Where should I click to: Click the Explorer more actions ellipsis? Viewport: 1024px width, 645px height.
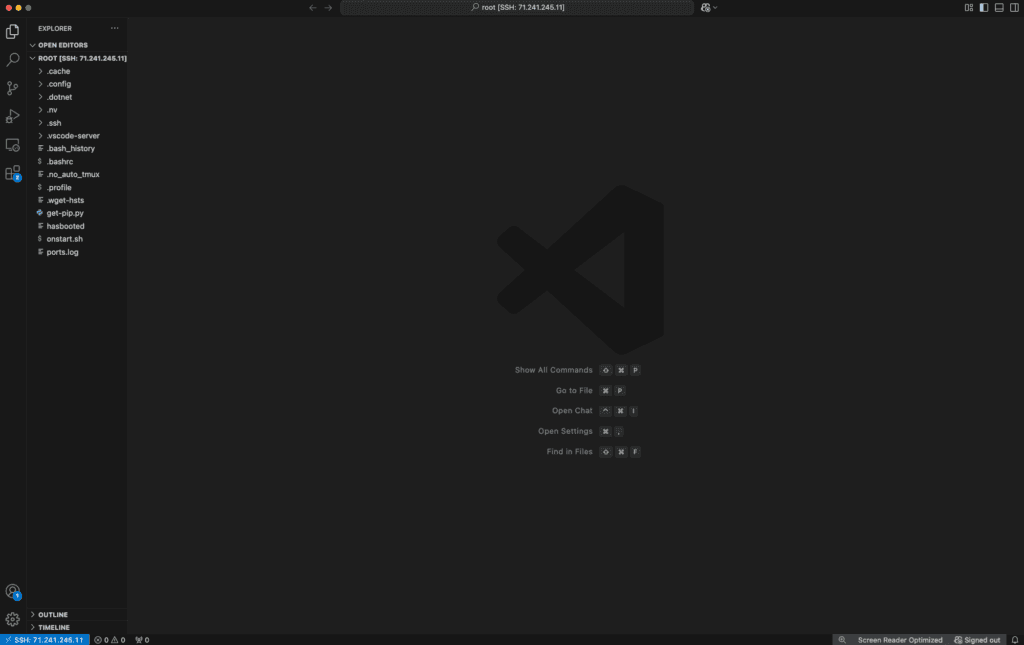point(114,28)
